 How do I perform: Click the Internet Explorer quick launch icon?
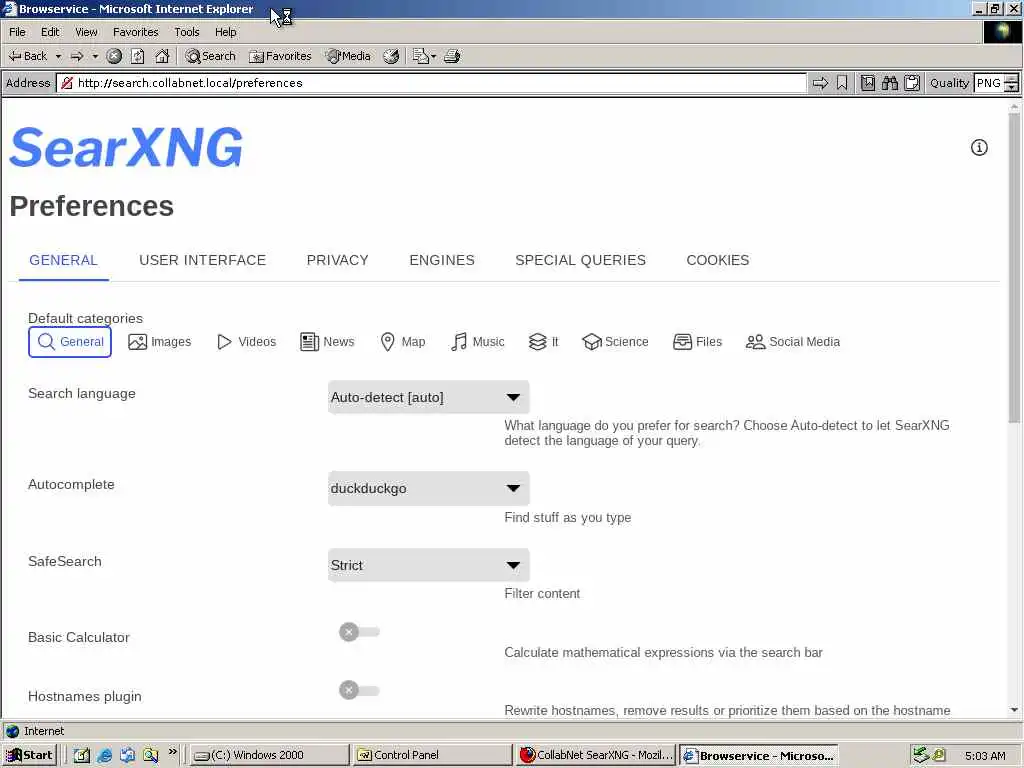(104, 756)
